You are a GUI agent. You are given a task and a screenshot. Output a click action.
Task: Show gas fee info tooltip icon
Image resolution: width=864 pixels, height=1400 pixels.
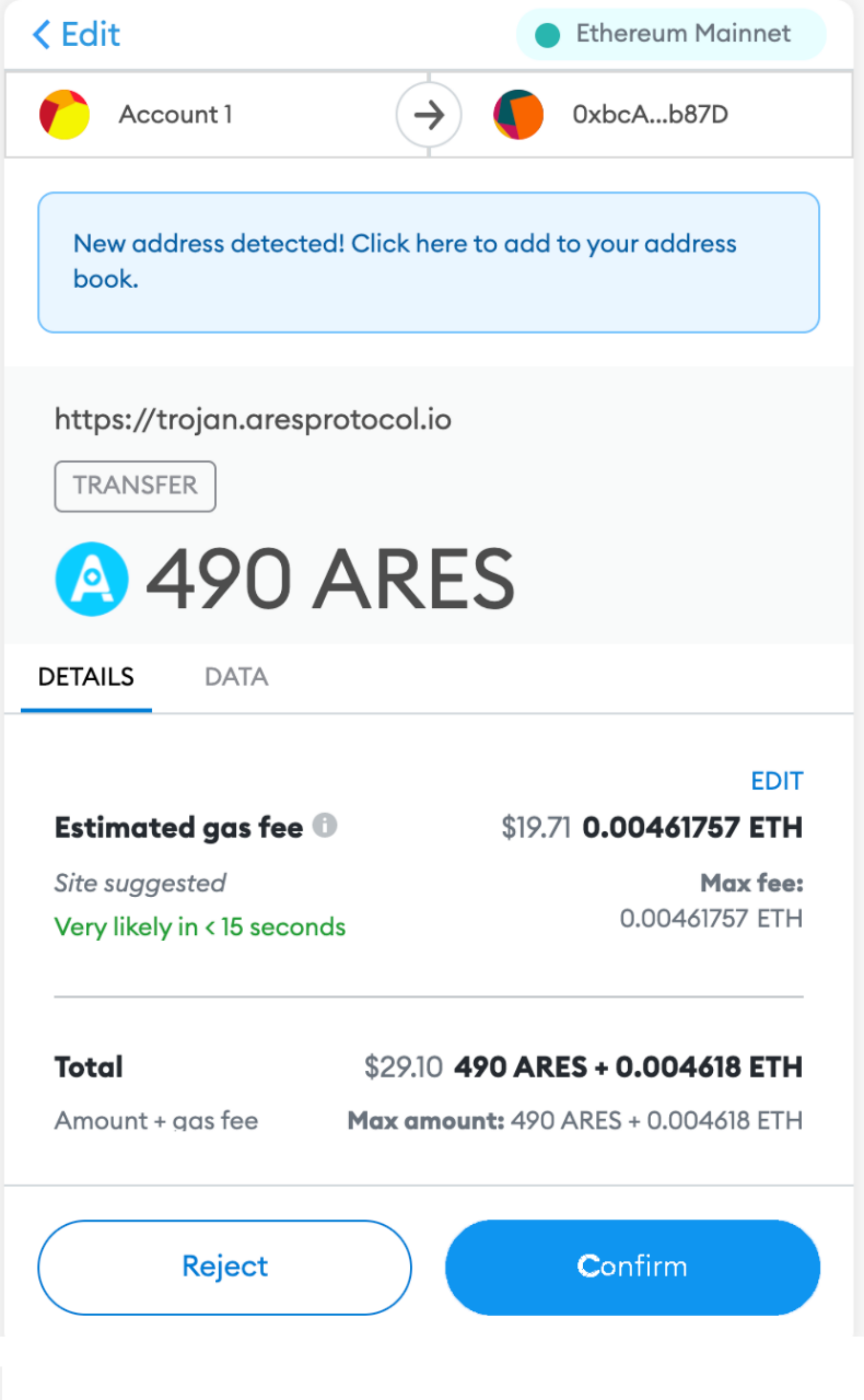point(325,825)
